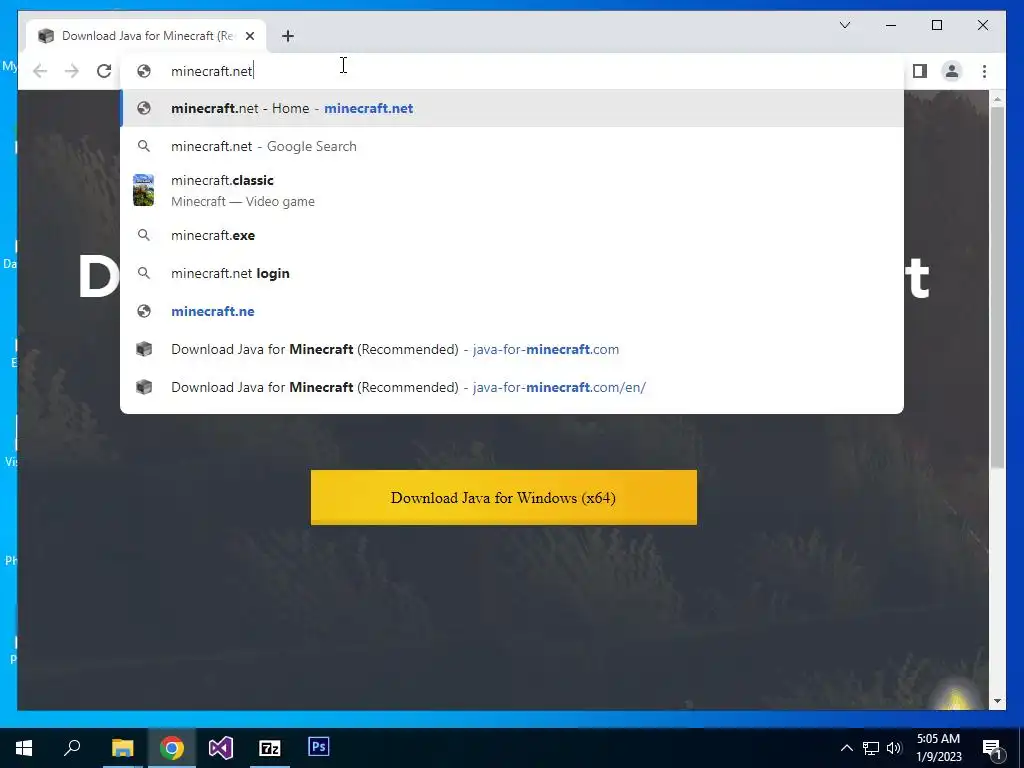Open File Explorer from taskbar
The height and width of the screenshot is (768, 1024).
[122, 748]
